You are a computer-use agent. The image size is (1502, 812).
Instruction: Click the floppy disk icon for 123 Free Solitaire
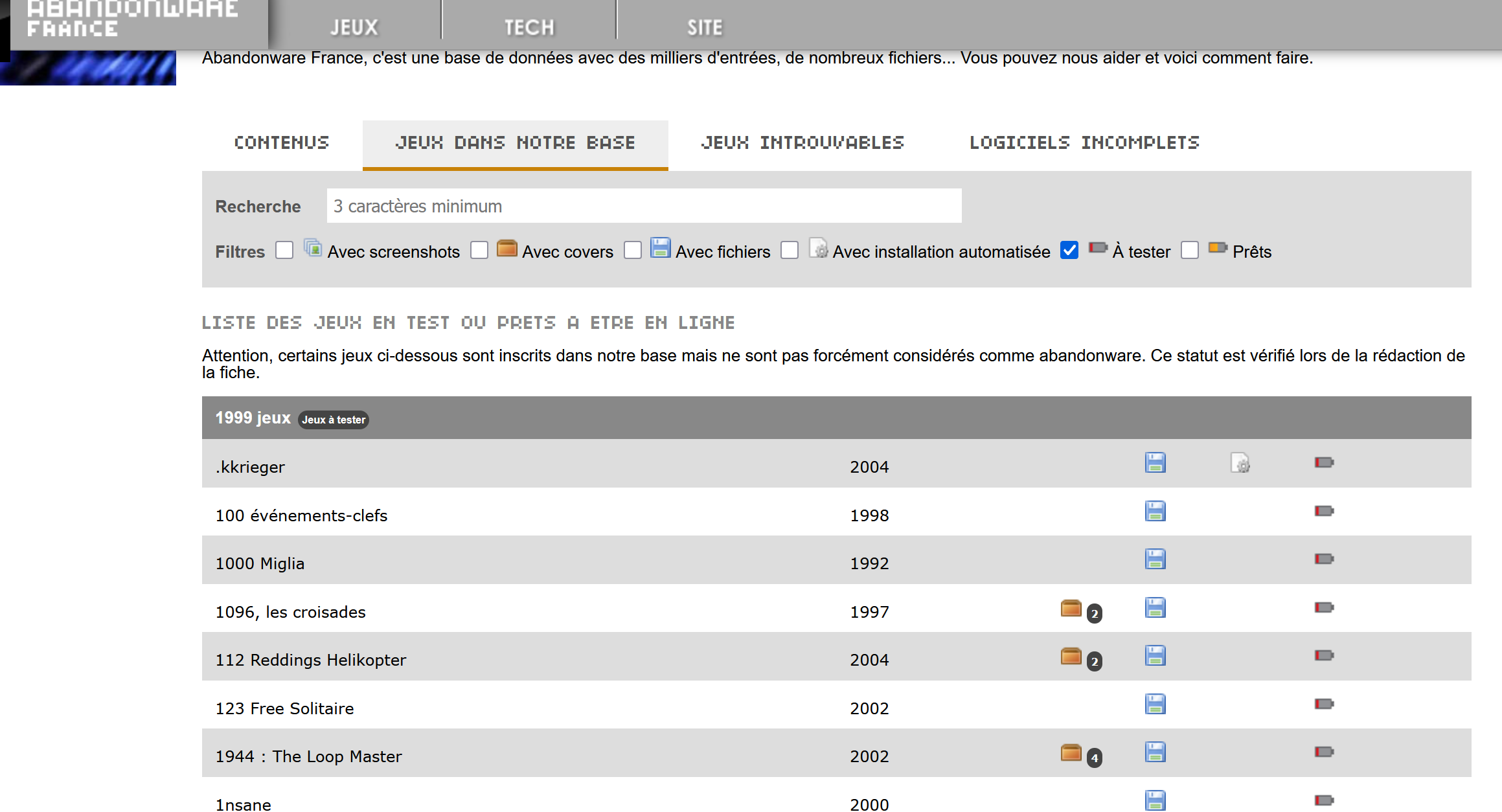coord(1155,704)
